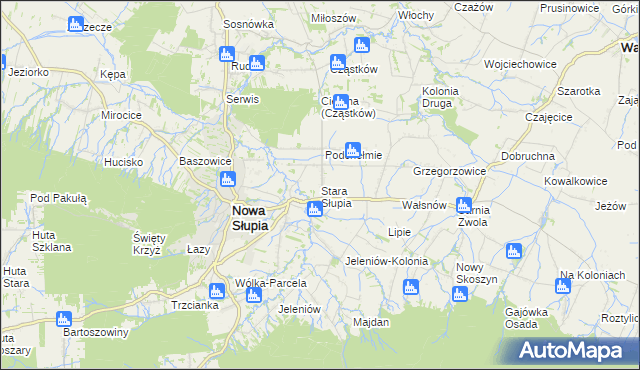Click the Huta Stara label
The image size is (640, 370).
(x=16, y=277)
